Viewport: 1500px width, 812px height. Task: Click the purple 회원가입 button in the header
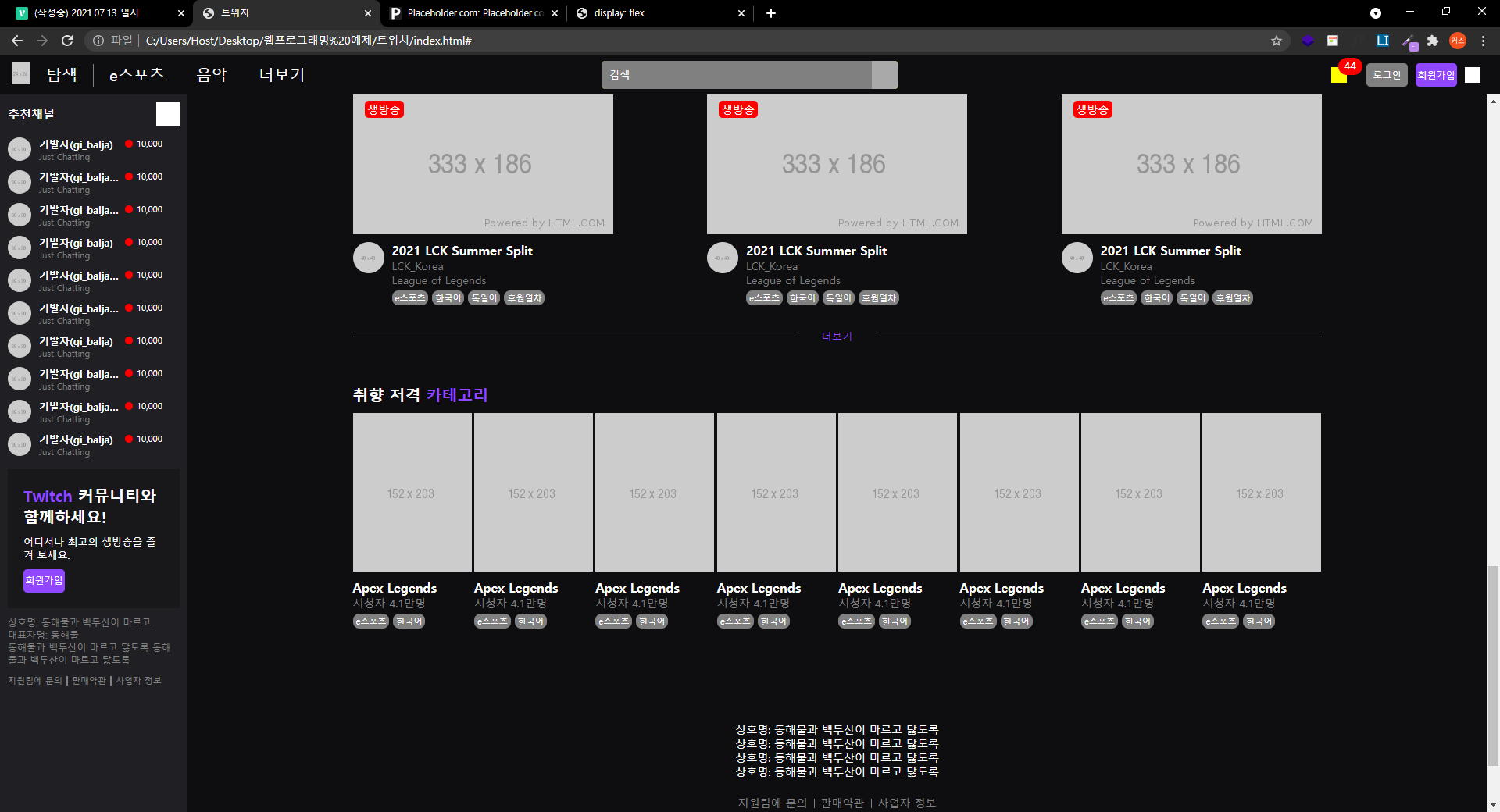pyautogui.click(x=1436, y=75)
